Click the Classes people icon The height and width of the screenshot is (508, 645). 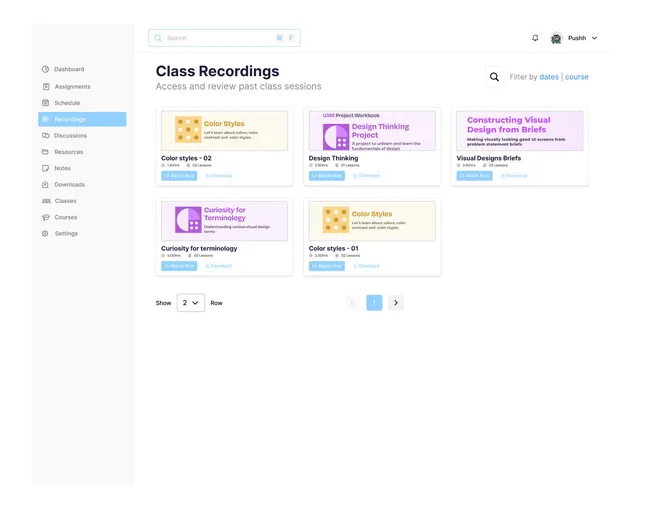tap(46, 201)
